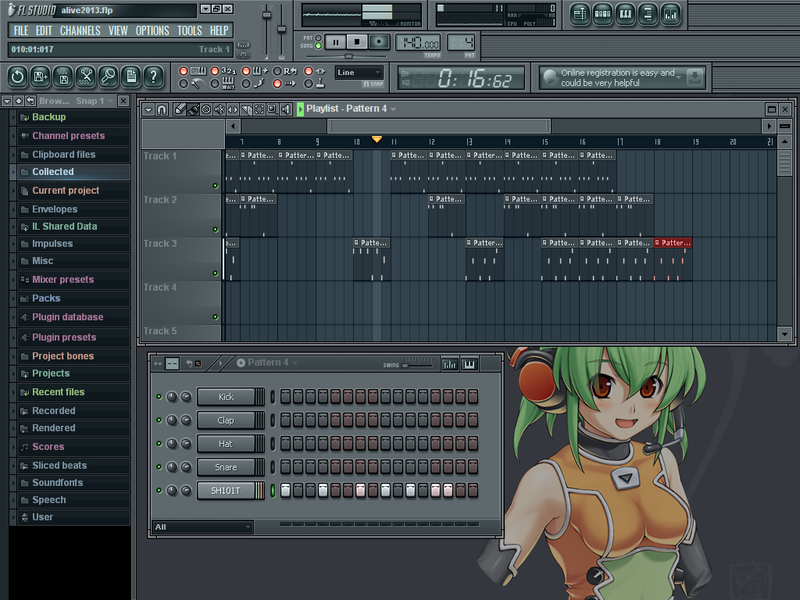
Task: Click the help question mark toolbar icon
Action: tap(153, 76)
